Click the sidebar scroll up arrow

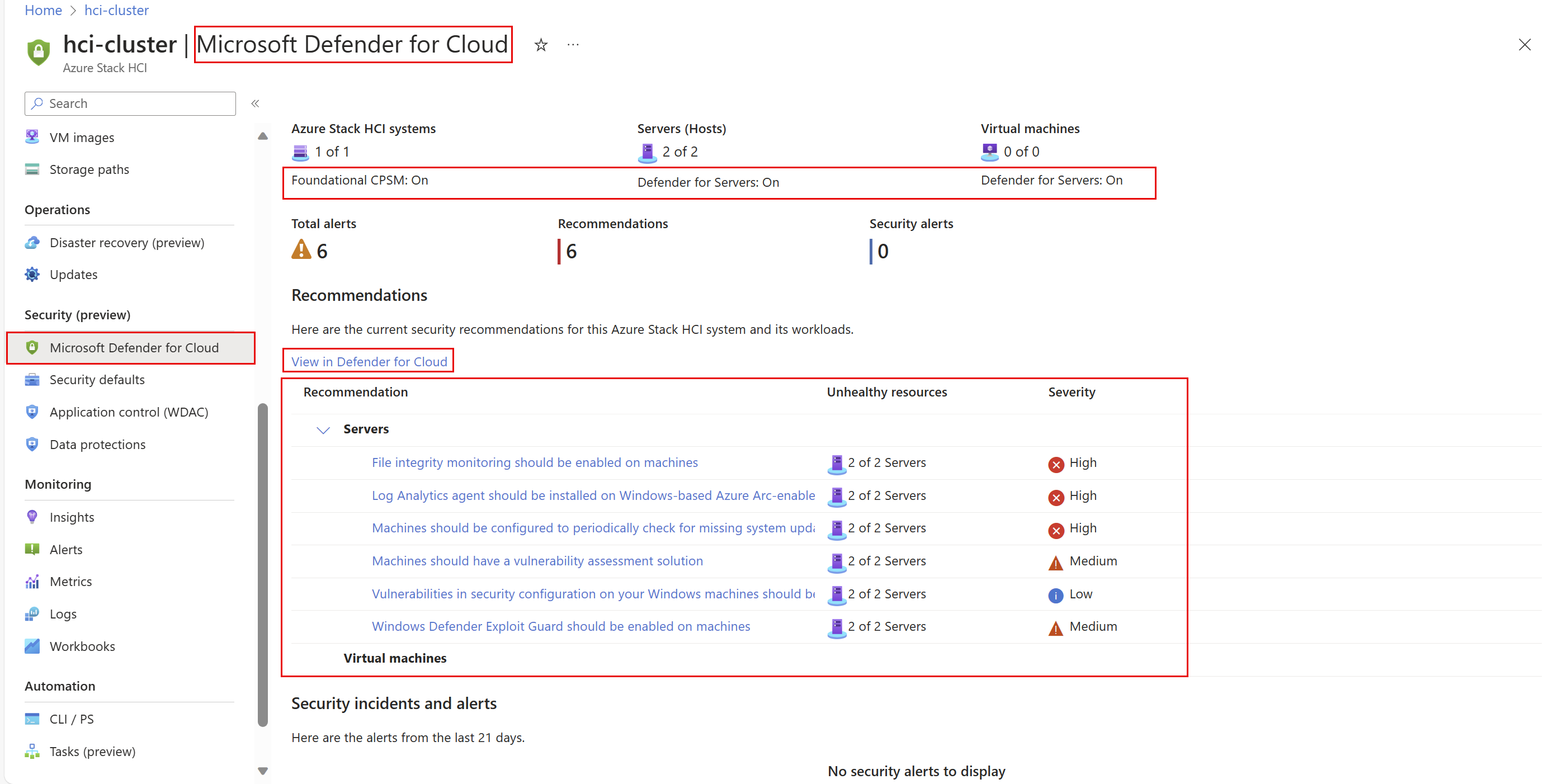point(263,136)
